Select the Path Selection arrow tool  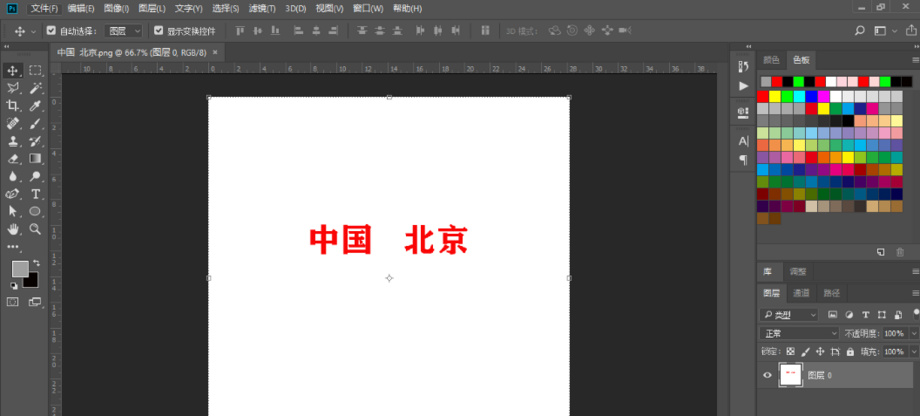[x=13, y=211]
